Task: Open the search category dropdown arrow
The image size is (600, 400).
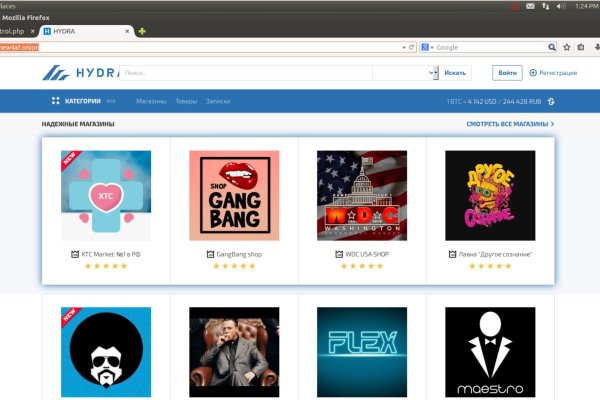Action: [432, 73]
